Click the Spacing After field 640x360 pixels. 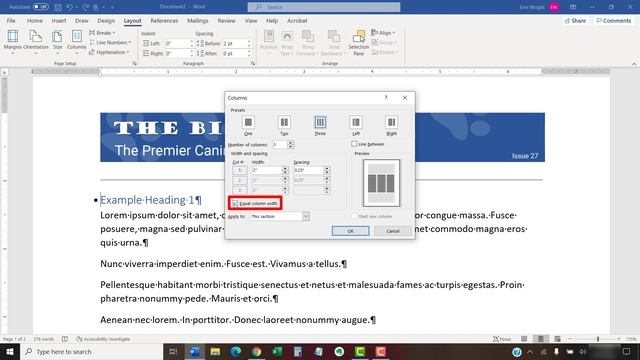click(234, 53)
